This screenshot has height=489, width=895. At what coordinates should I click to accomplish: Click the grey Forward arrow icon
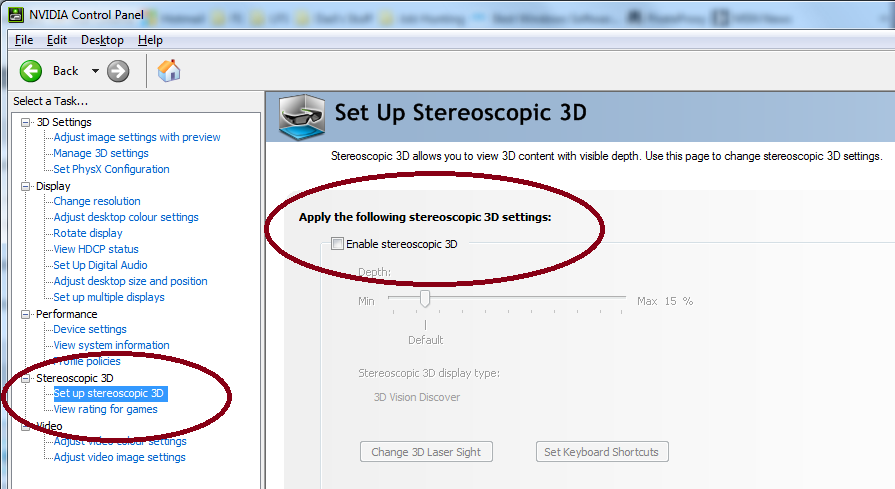point(118,71)
